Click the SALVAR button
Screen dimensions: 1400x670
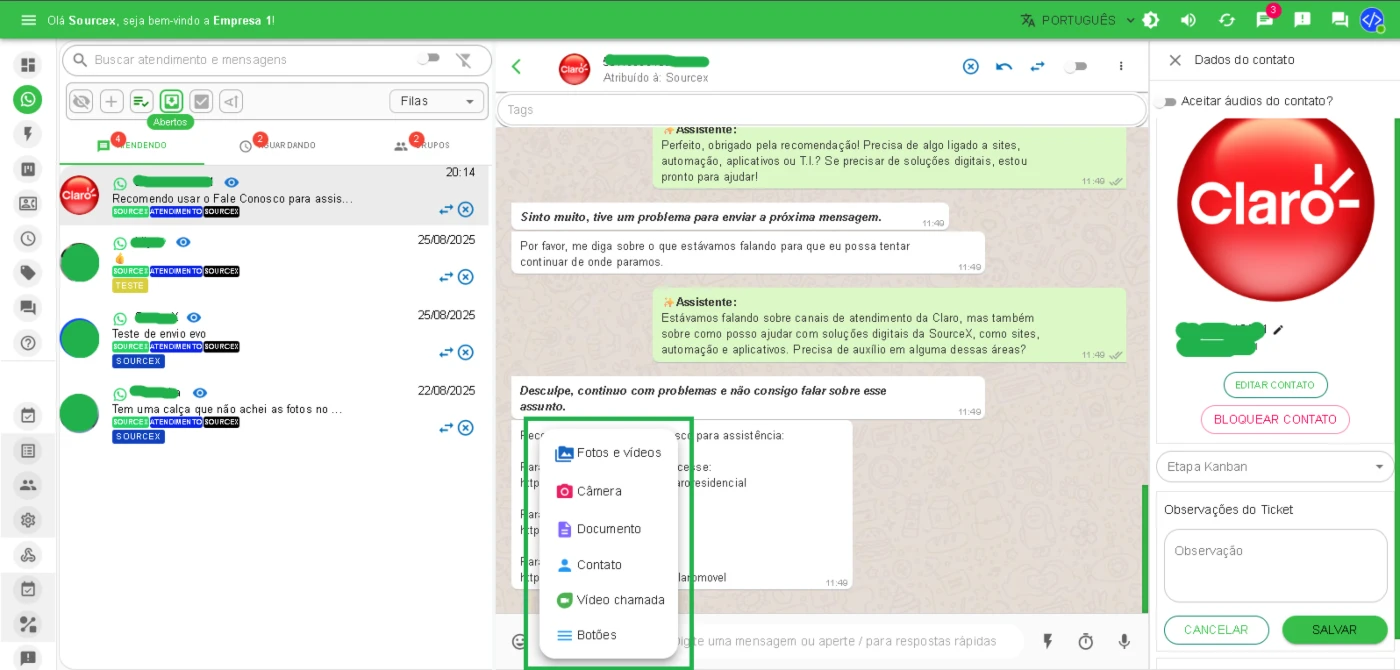[x=1334, y=630]
